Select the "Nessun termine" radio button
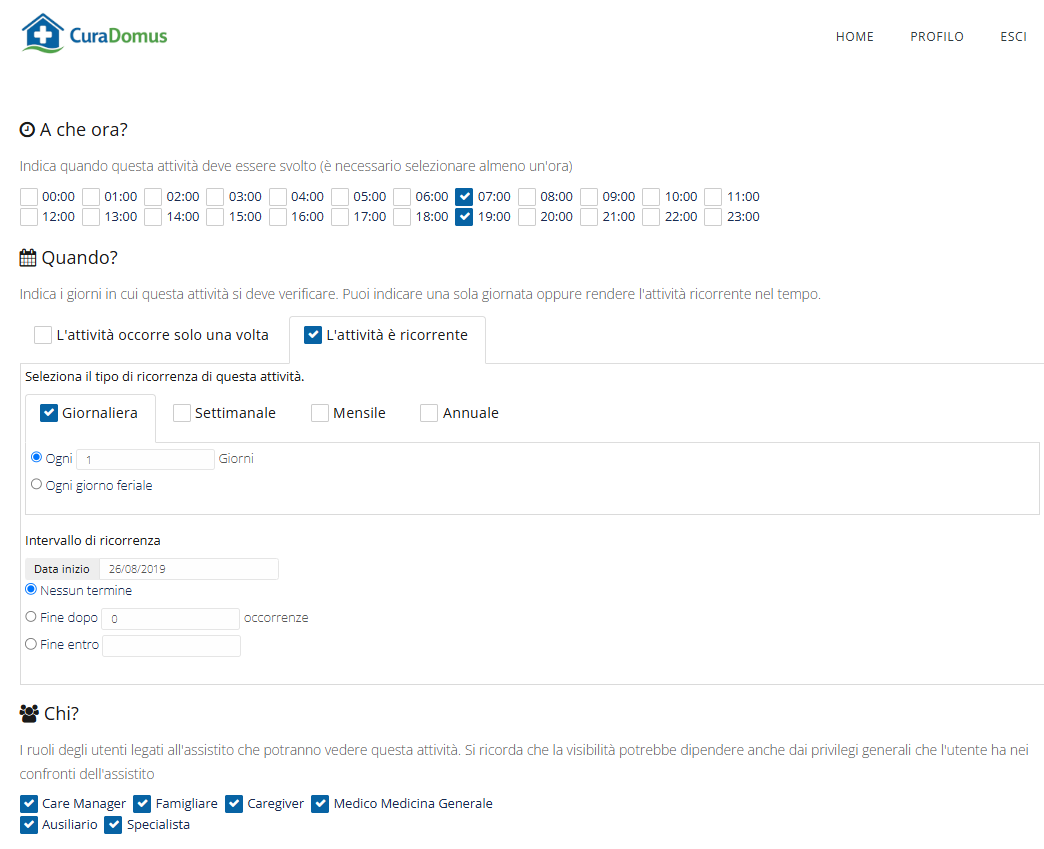Image resolution: width=1044 pixels, height=849 pixels. [x=31, y=589]
